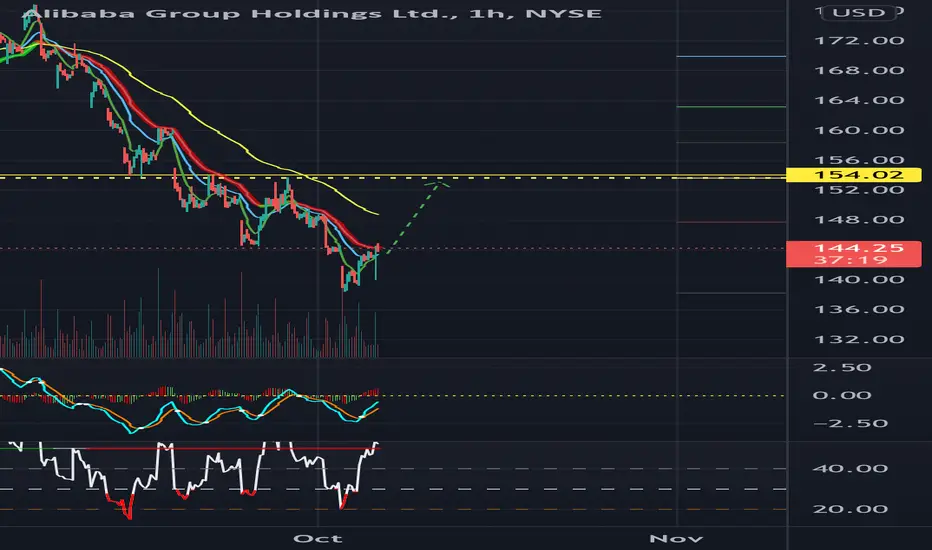The image size is (932, 550).
Task: Click the 172.00 price axis value
Action: 859,40
